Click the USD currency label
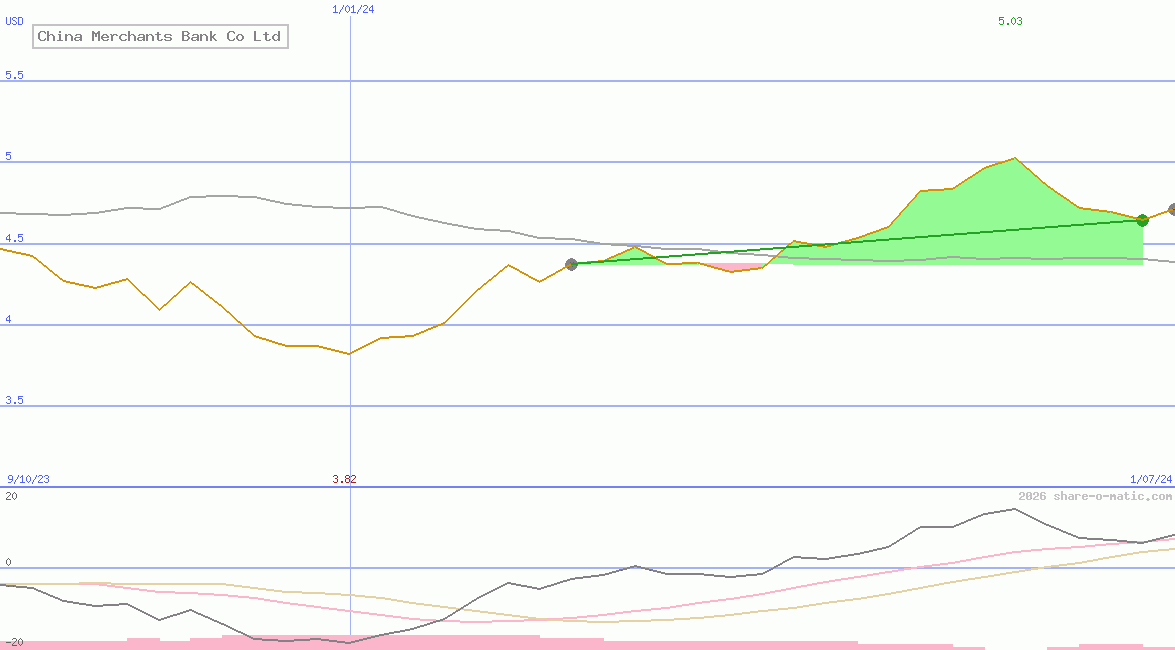The image size is (1175, 650). point(14,21)
